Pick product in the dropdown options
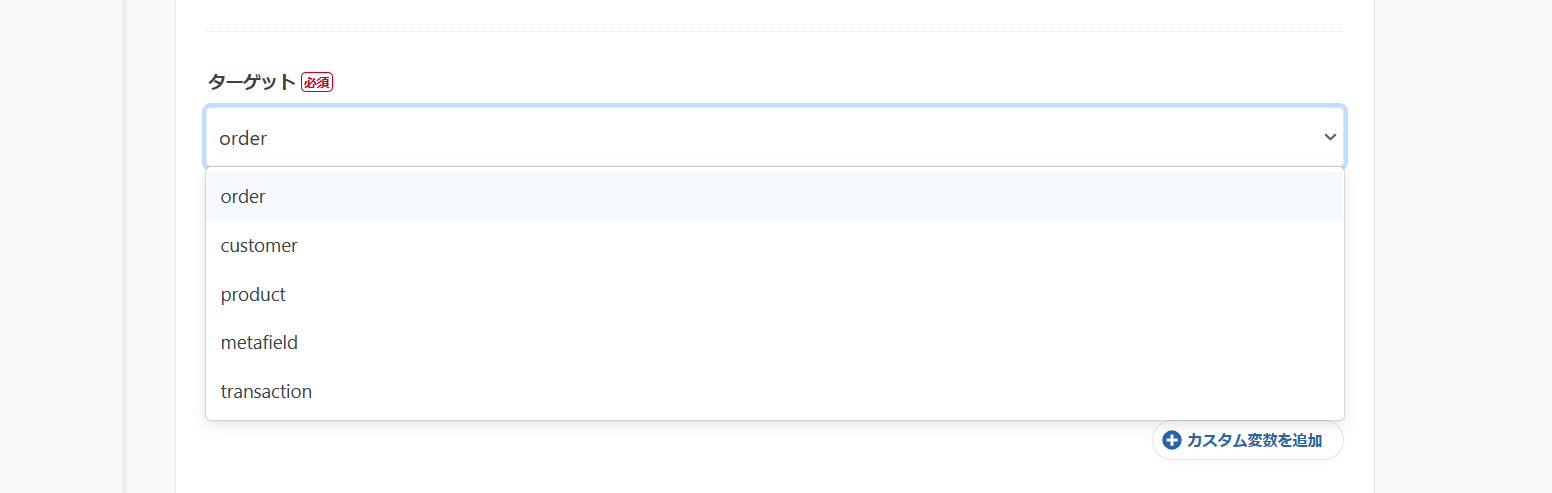This screenshot has width=1552, height=493. click(775, 295)
